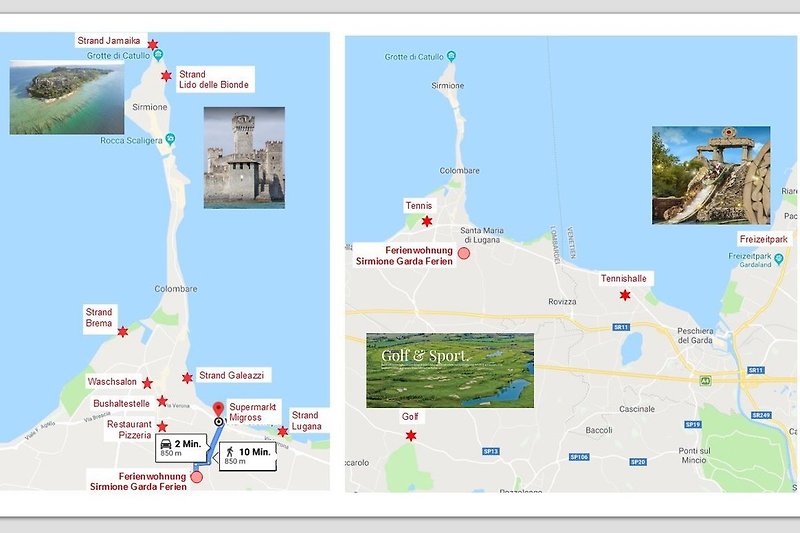Click the Via Brescia street name
Image resolution: width=800 pixels, height=533 pixels.
97,416
